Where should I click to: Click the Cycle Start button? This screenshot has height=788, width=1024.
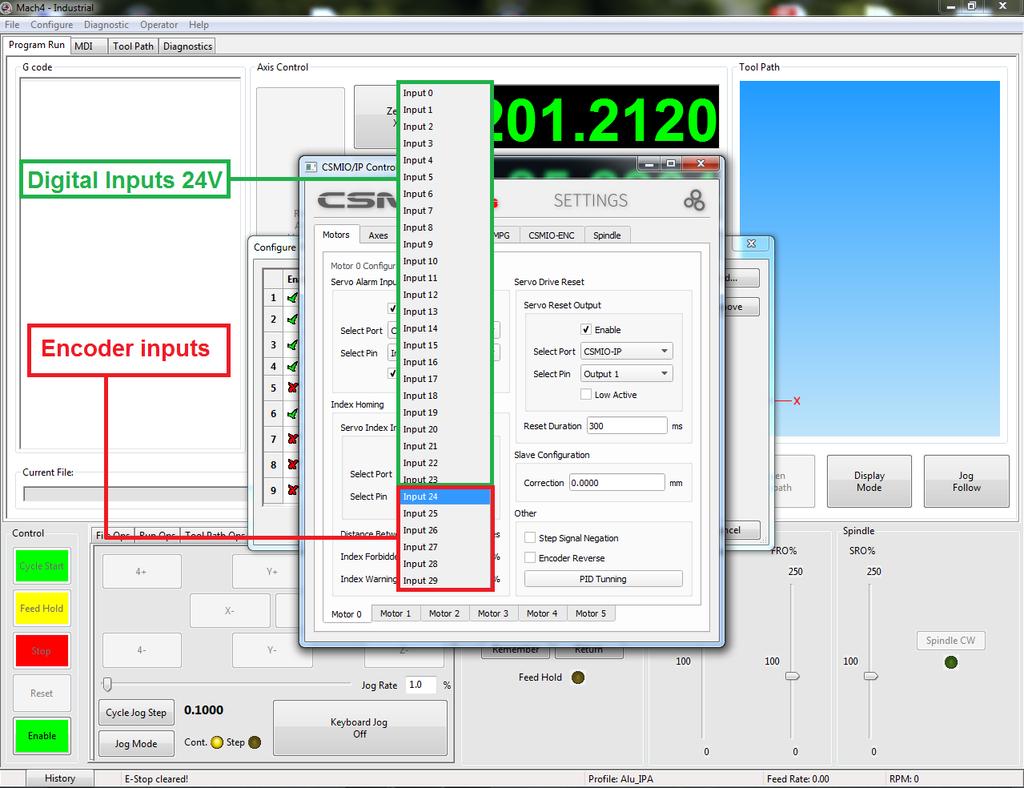click(42, 566)
